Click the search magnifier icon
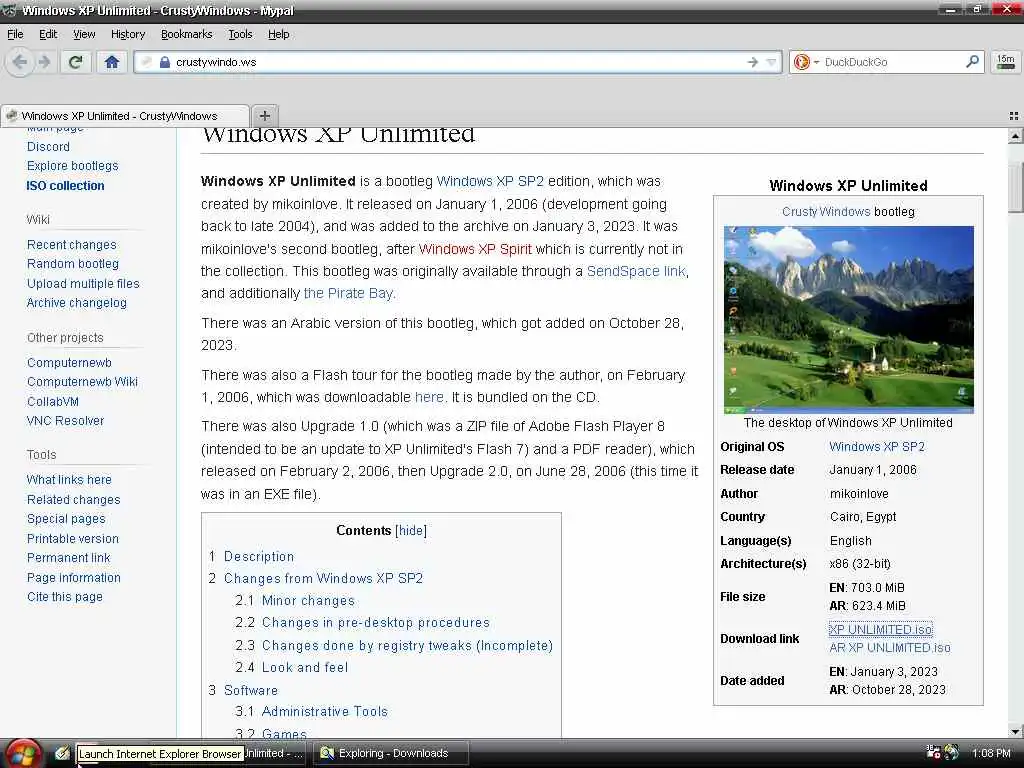This screenshot has width=1024, height=768. [972, 61]
